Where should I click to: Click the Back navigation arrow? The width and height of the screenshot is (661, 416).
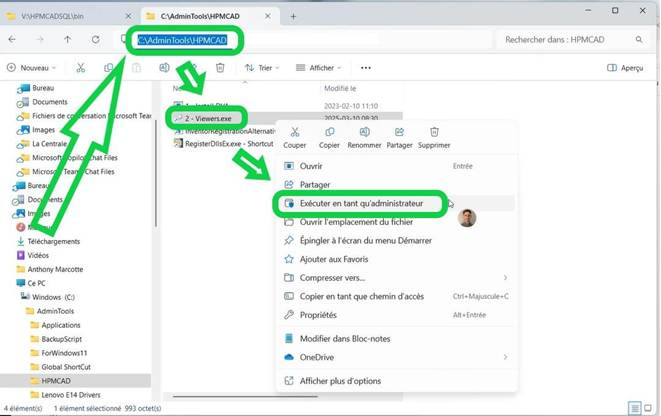pos(12,39)
